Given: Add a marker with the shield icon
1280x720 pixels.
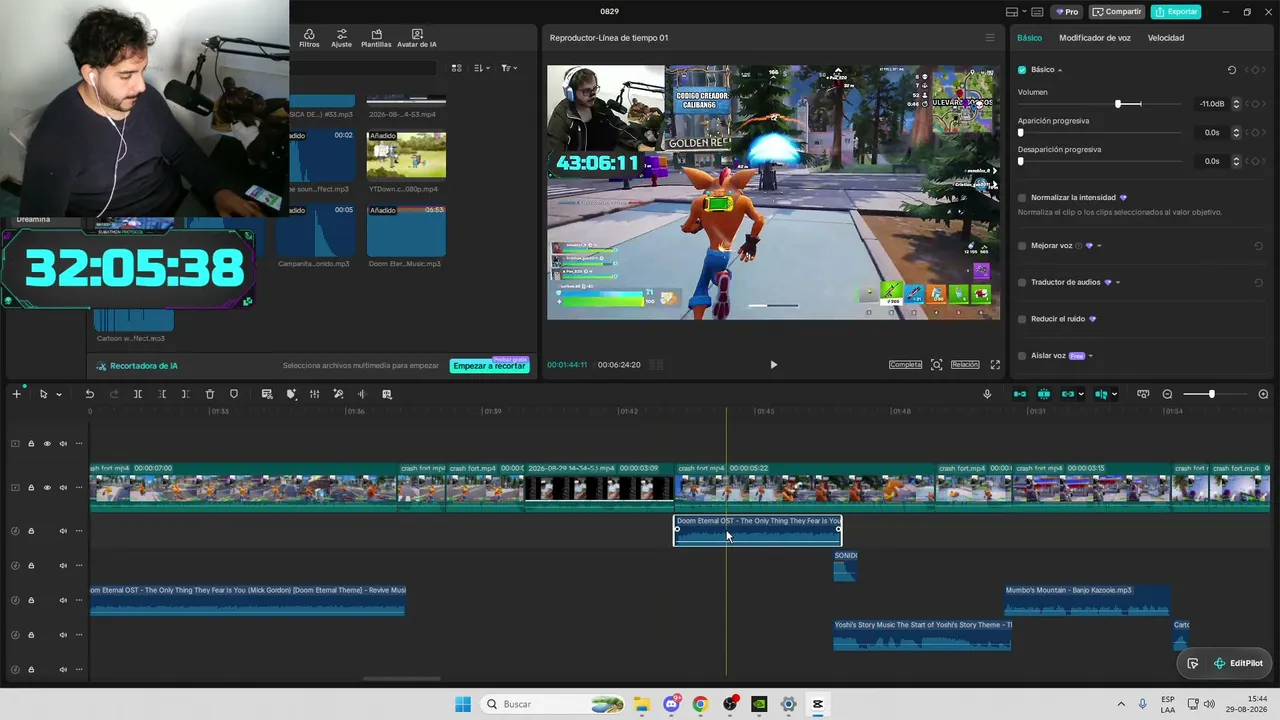Looking at the screenshot, I should (234, 394).
